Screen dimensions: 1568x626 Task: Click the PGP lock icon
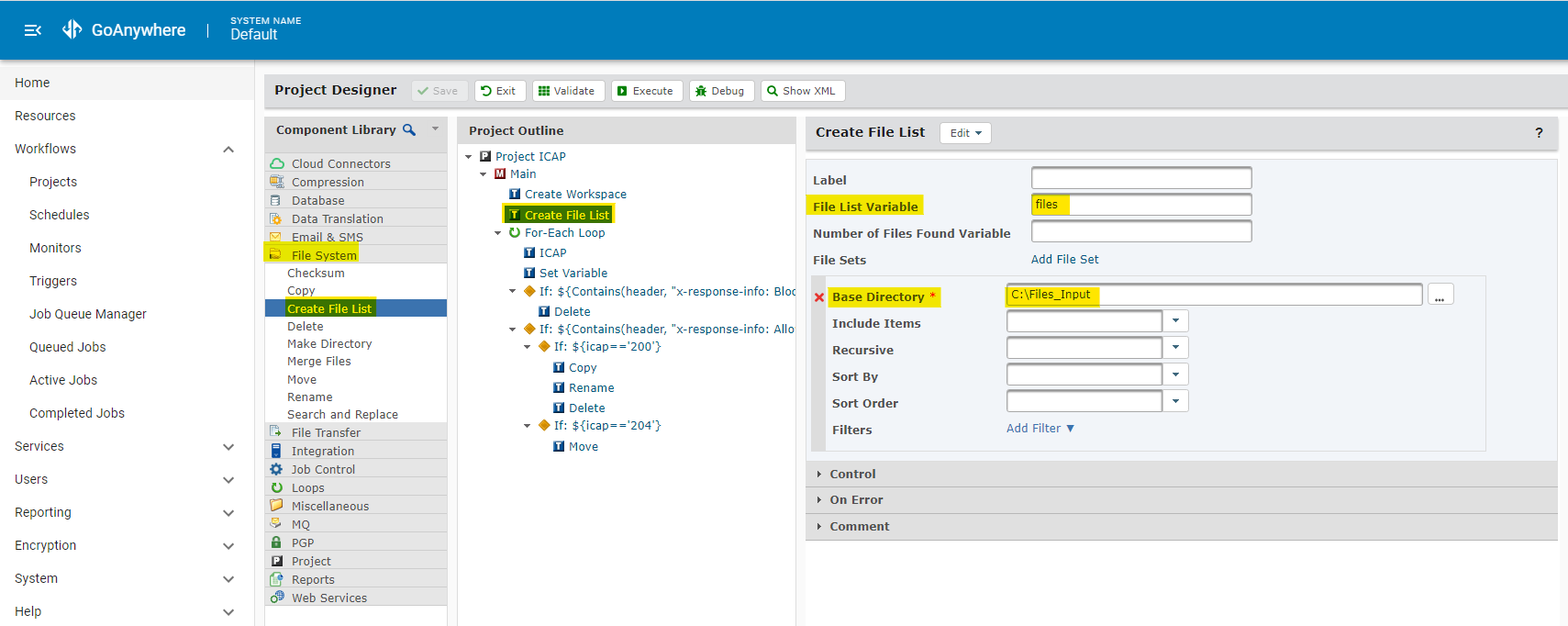click(x=276, y=542)
